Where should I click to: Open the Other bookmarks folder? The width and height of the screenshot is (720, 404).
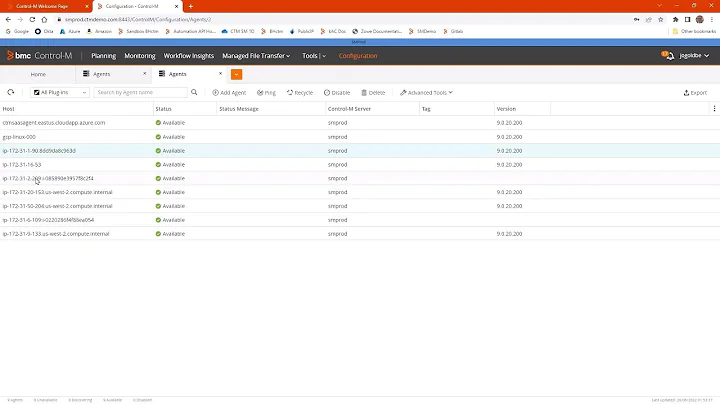694,31
